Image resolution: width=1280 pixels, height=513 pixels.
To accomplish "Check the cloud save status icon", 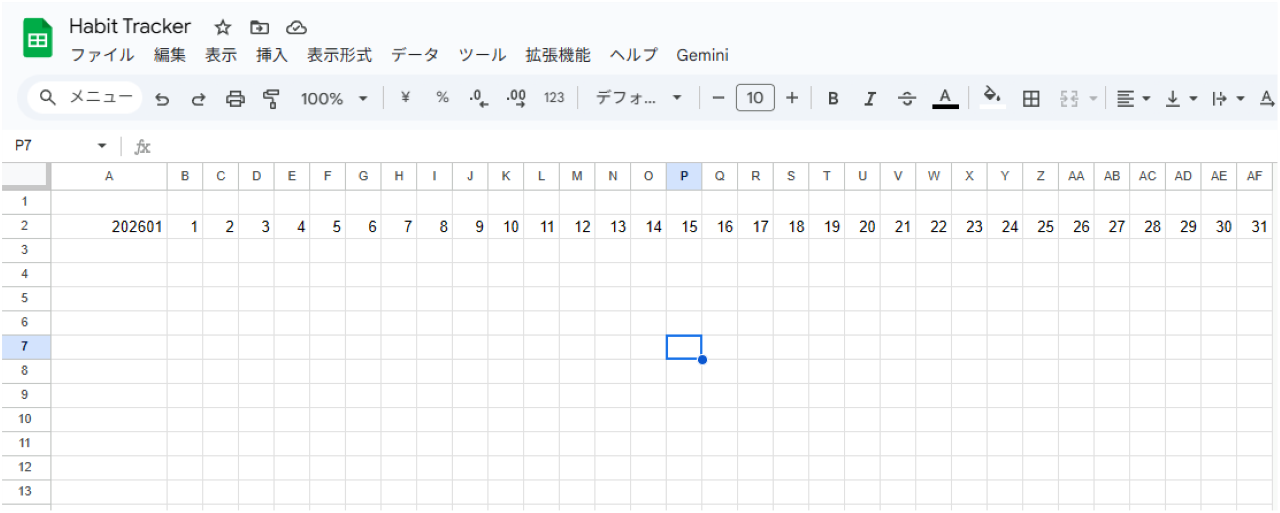I will tap(296, 28).
